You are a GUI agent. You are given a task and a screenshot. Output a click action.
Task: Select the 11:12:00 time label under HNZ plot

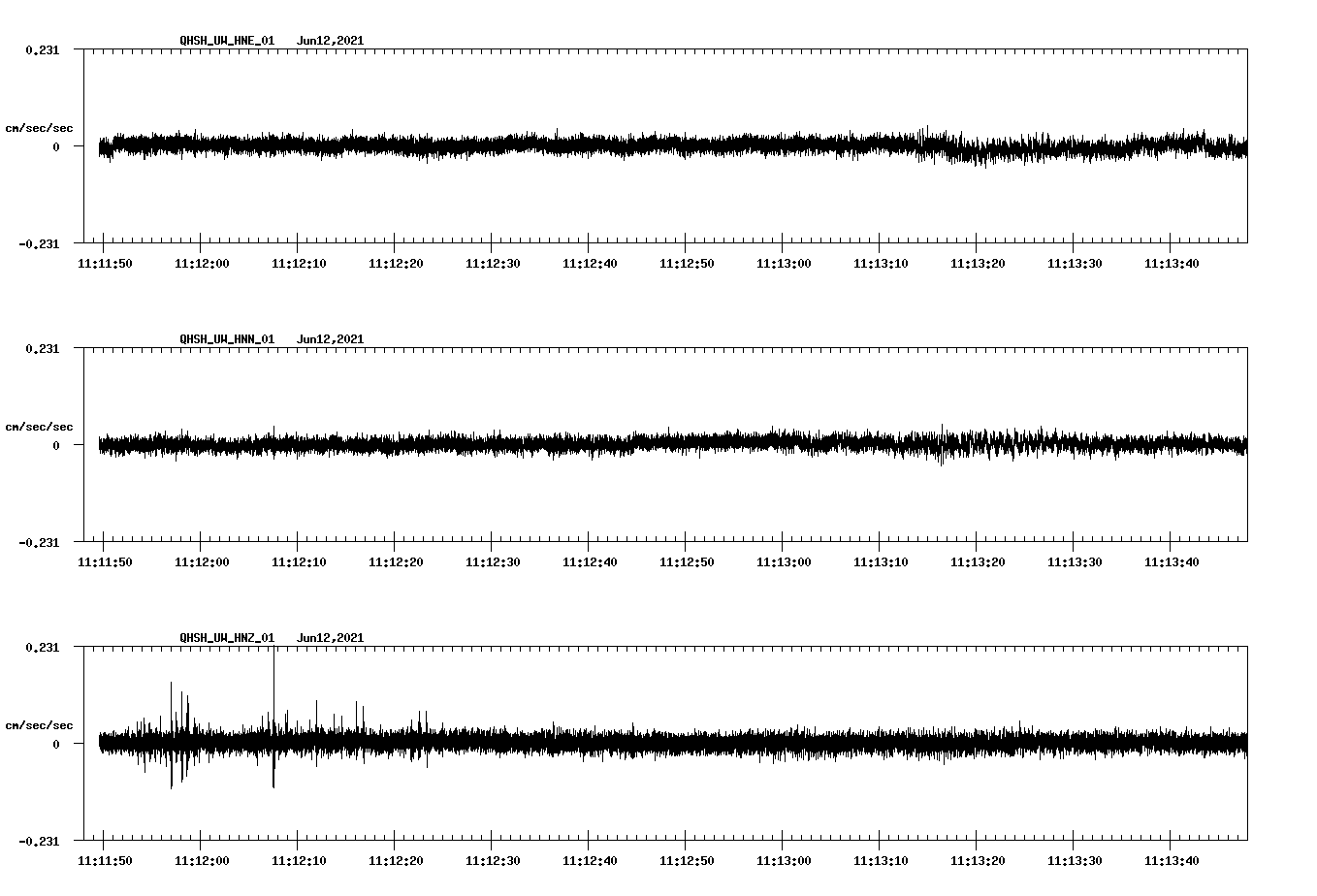(x=202, y=861)
